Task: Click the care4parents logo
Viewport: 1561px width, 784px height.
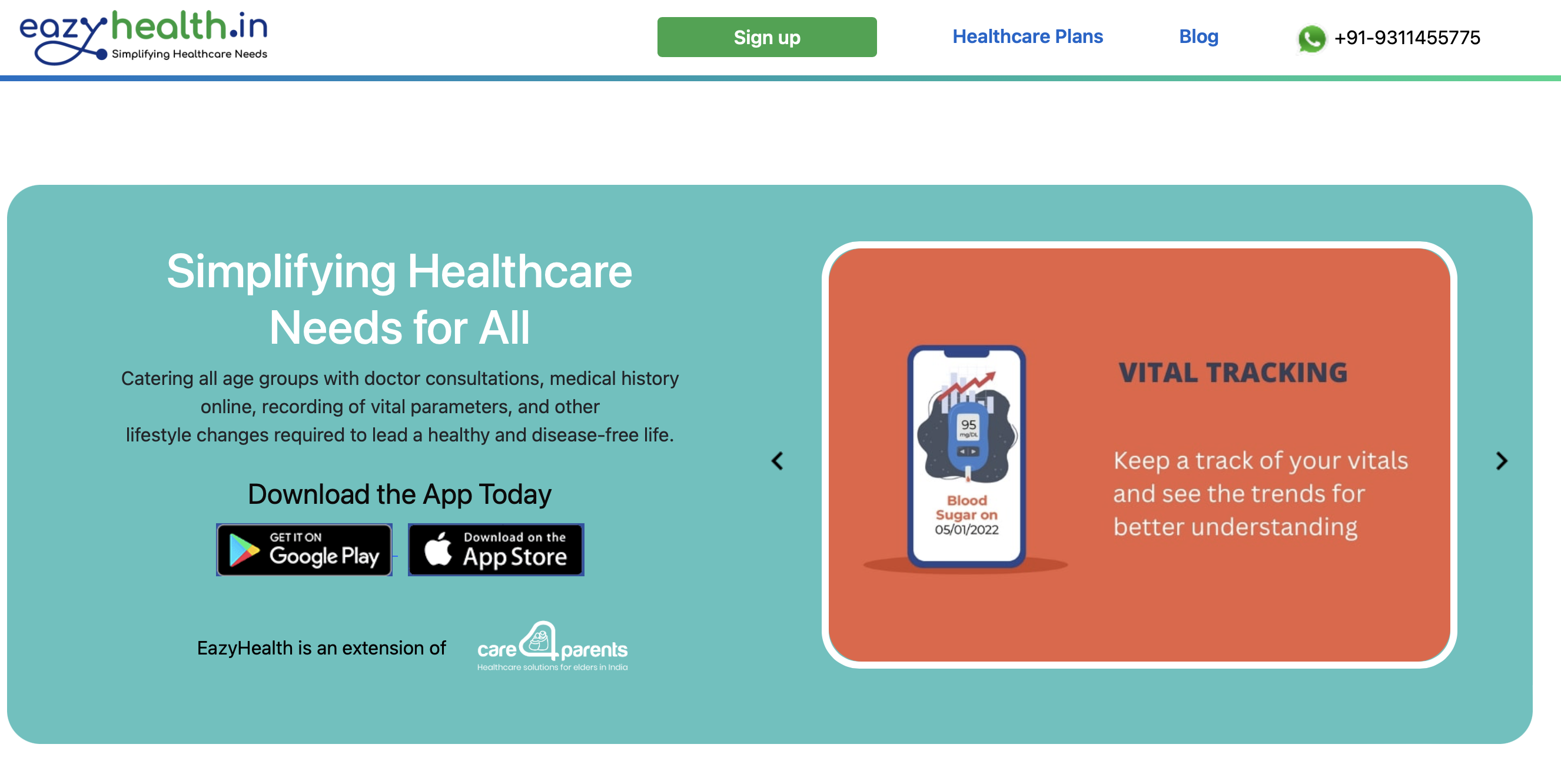Action: point(552,646)
